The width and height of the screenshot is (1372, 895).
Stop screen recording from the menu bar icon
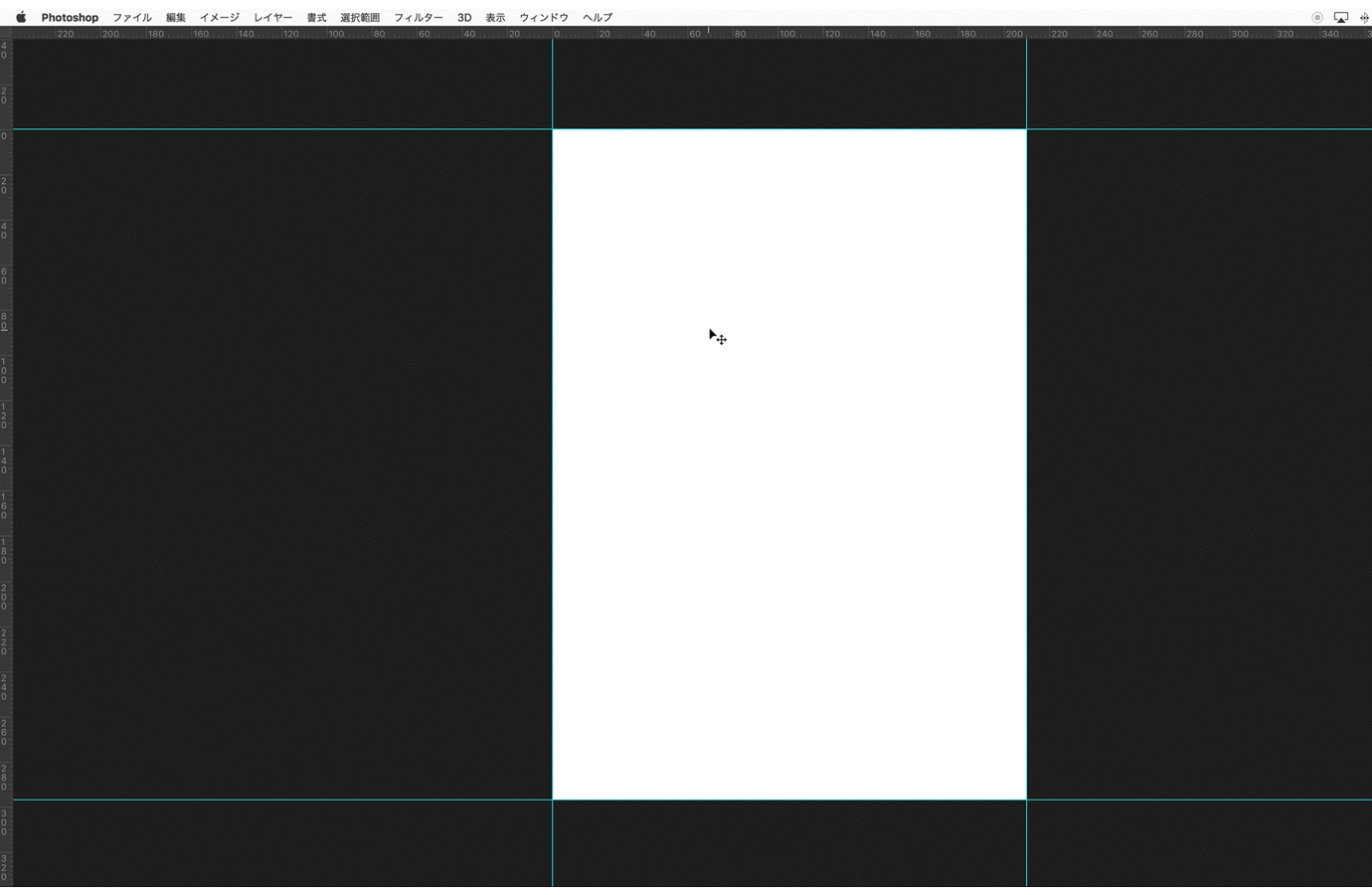(x=1317, y=17)
